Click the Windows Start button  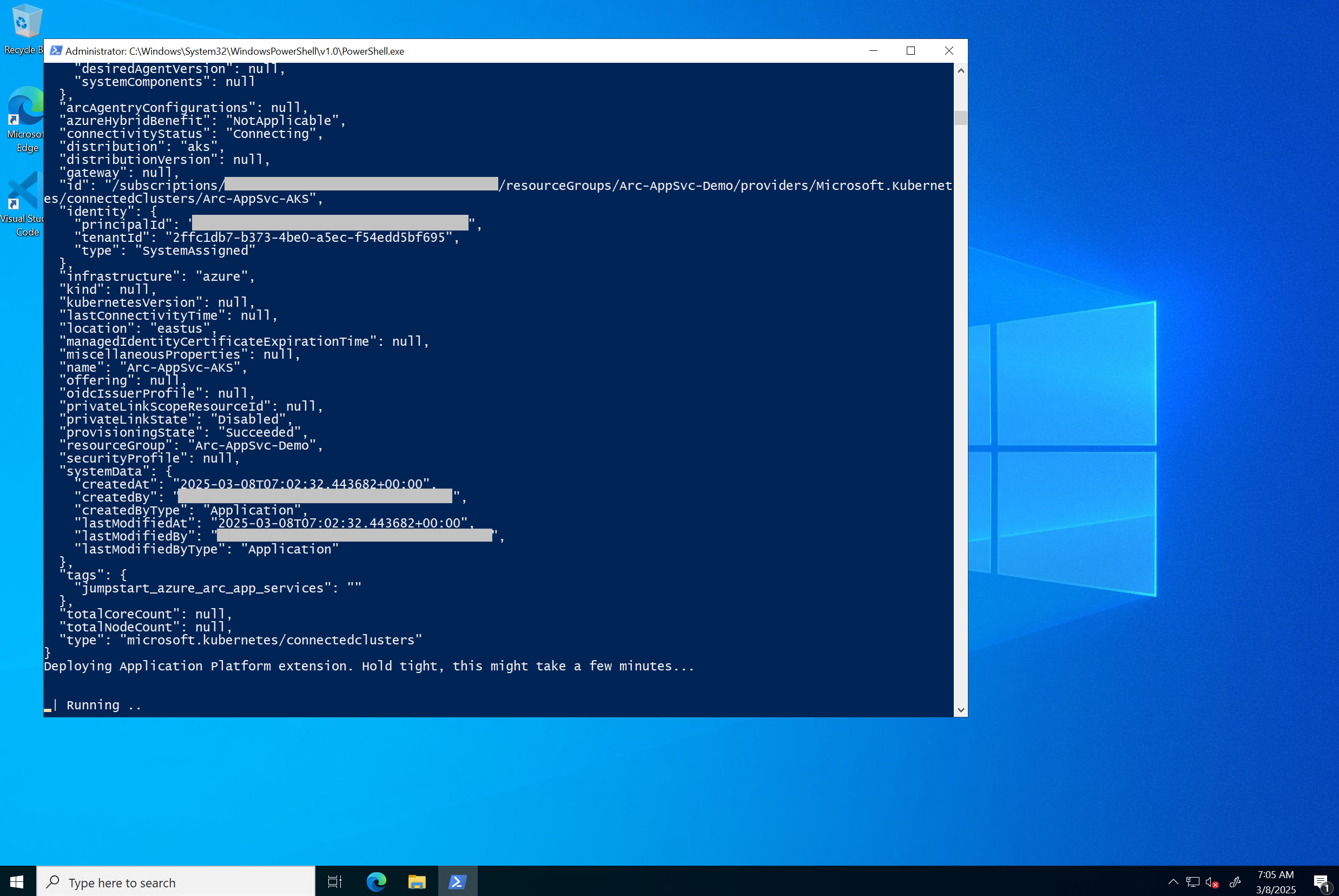coord(17,882)
